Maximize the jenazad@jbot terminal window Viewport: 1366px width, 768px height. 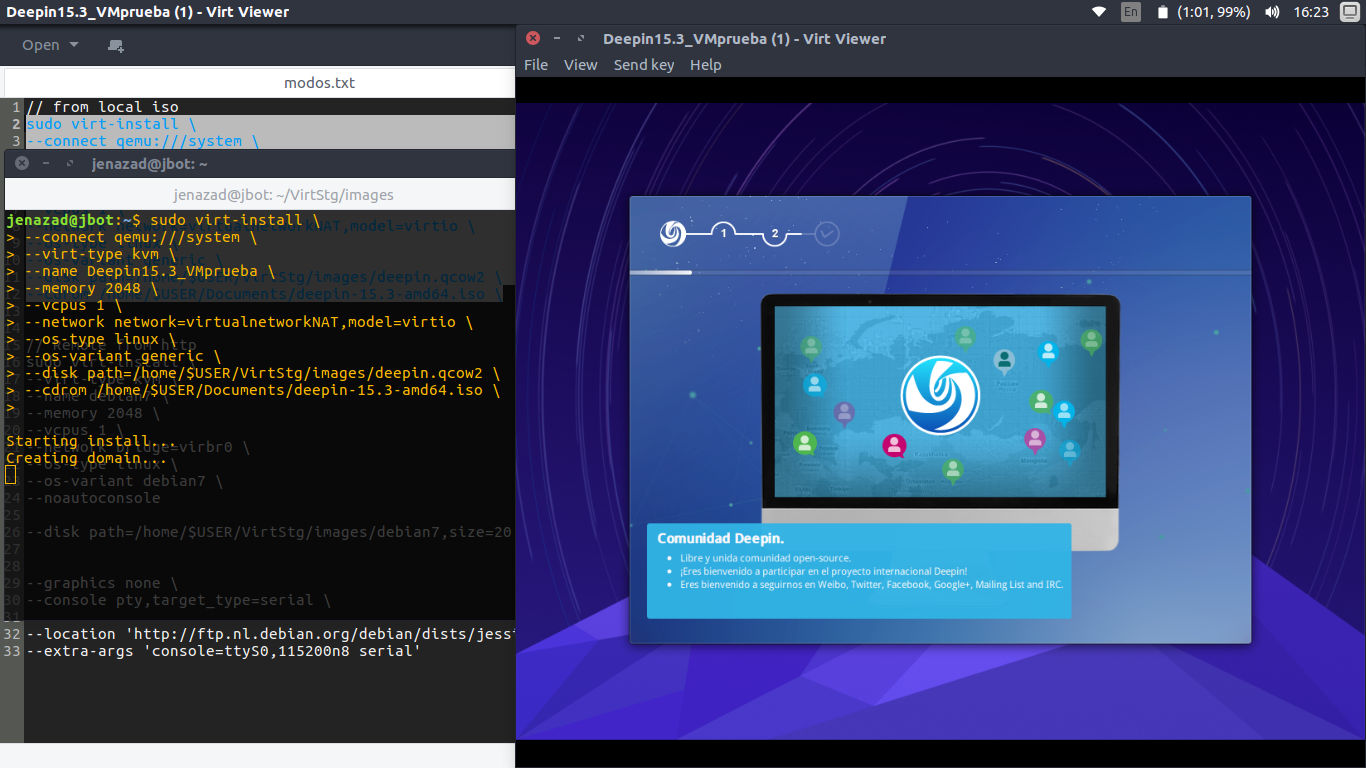pos(69,163)
